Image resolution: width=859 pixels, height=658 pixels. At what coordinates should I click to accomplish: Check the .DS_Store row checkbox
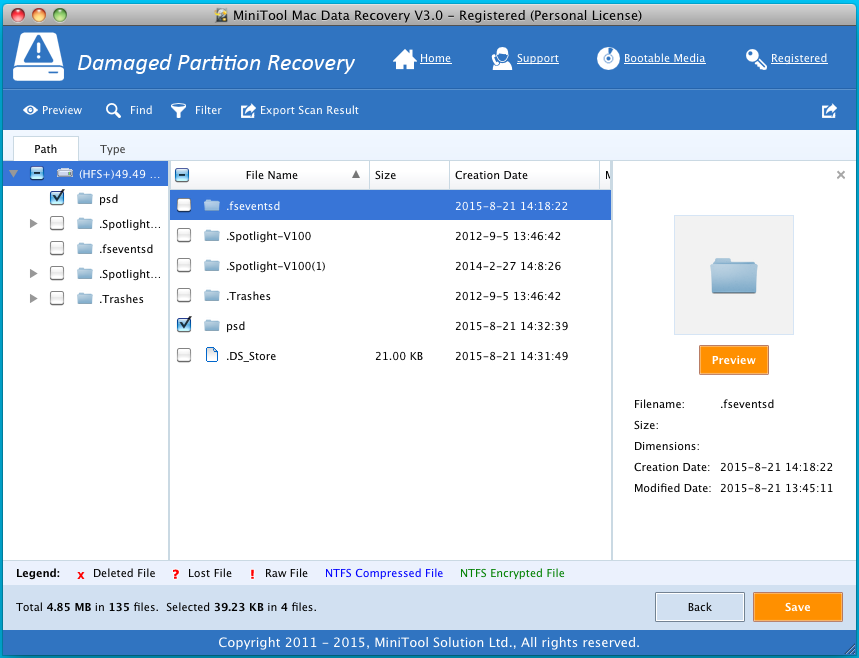tap(184, 356)
